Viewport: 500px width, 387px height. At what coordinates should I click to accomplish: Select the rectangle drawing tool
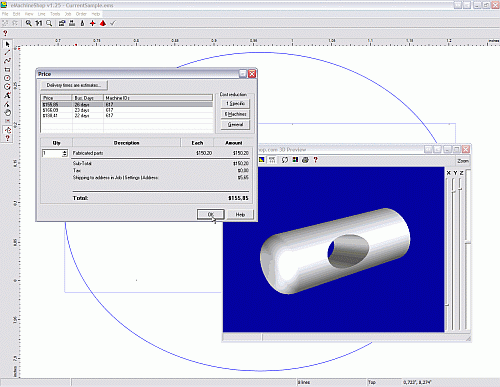coord(7,70)
